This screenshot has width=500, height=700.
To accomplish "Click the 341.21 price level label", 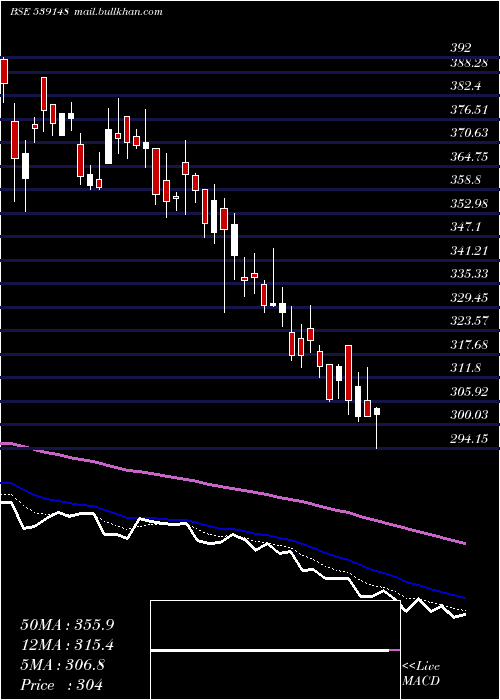I will click(x=469, y=250).
